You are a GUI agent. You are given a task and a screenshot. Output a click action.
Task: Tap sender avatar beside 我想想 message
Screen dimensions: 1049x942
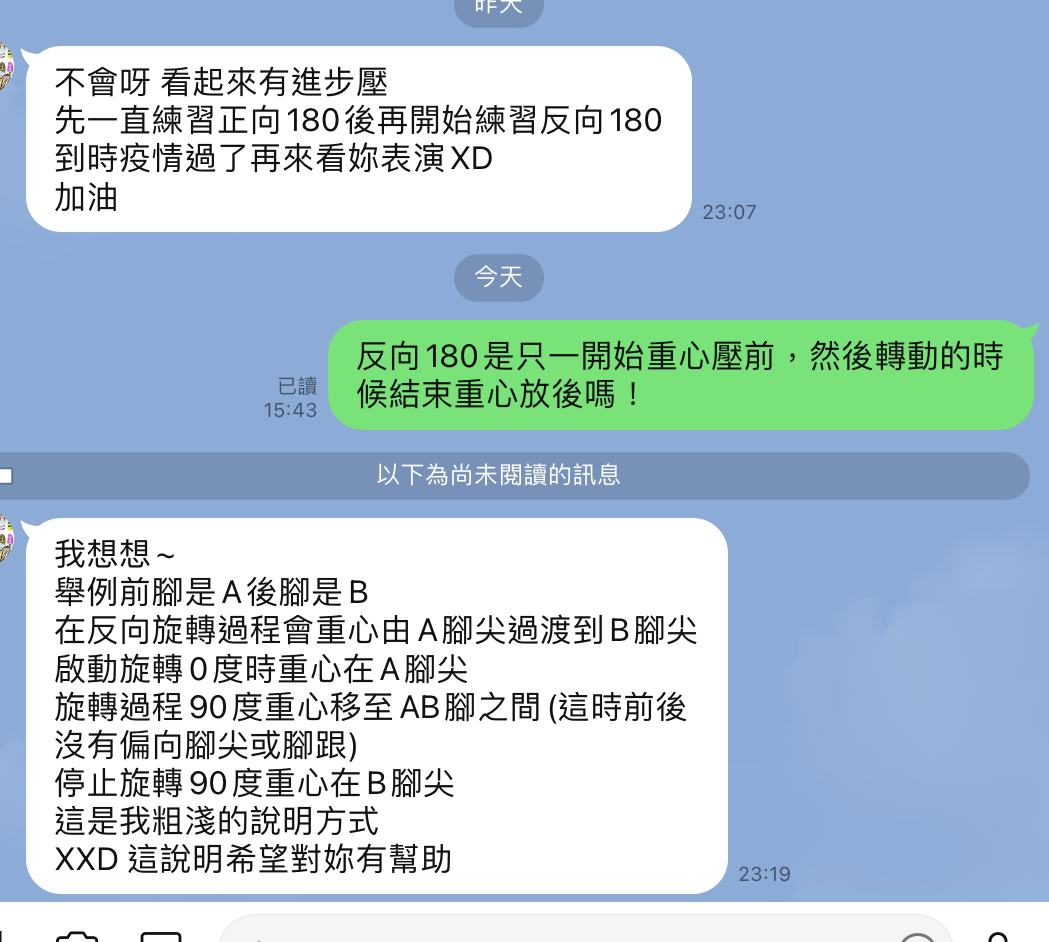[7, 537]
